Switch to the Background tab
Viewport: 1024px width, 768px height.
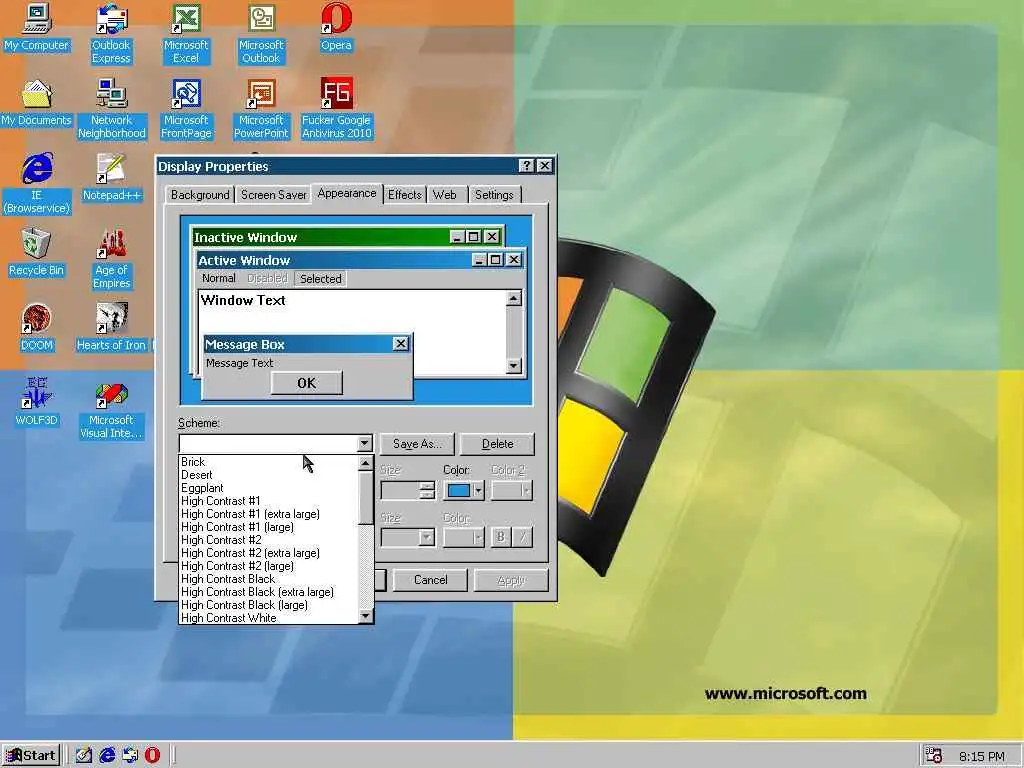pyautogui.click(x=200, y=195)
